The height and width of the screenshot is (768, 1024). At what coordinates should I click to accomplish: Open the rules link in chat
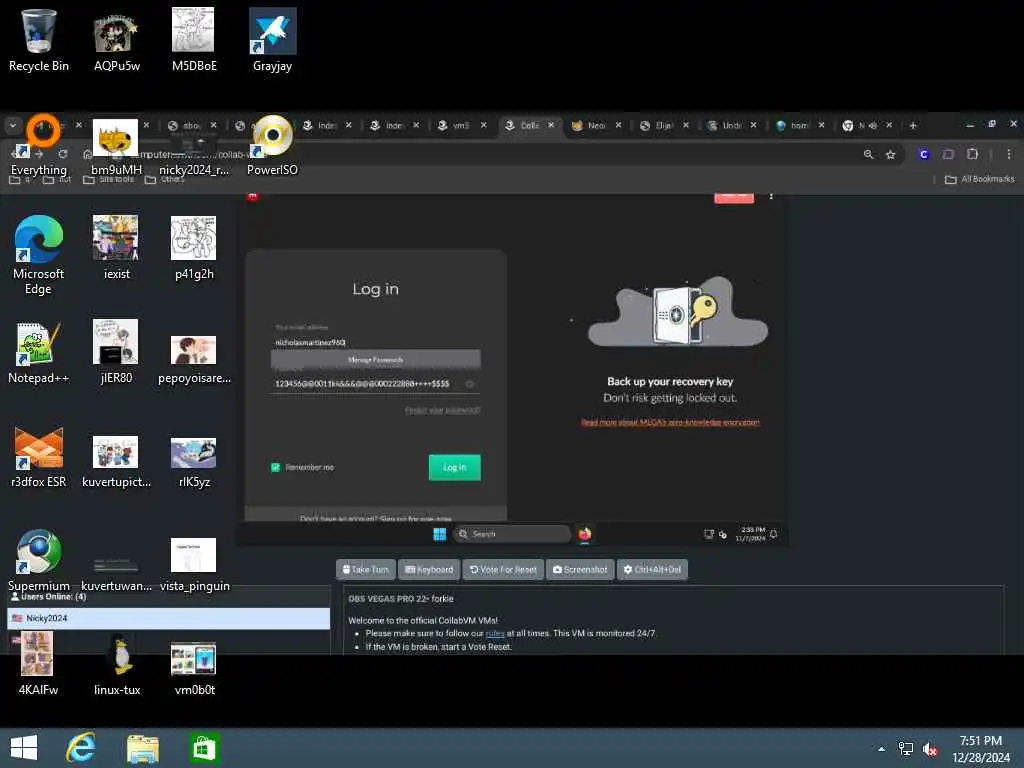coord(495,633)
